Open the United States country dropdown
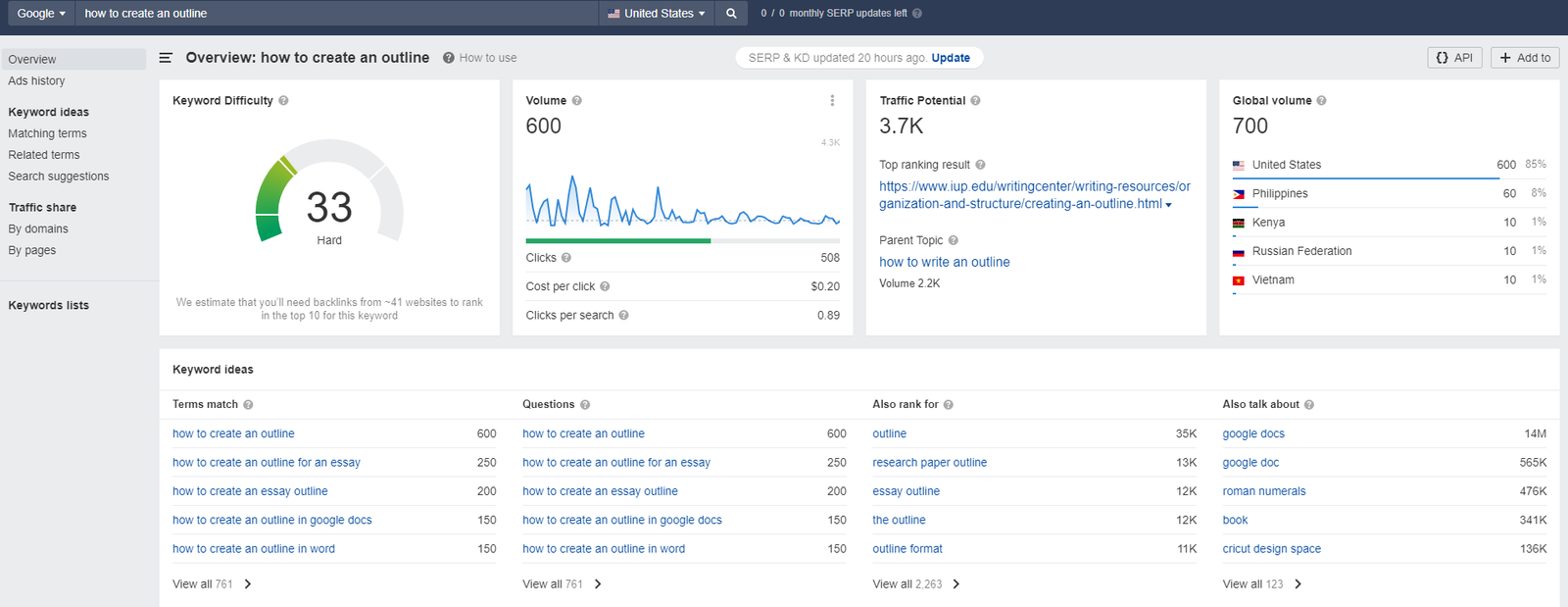The height and width of the screenshot is (607, 1568). pos(656,14)
